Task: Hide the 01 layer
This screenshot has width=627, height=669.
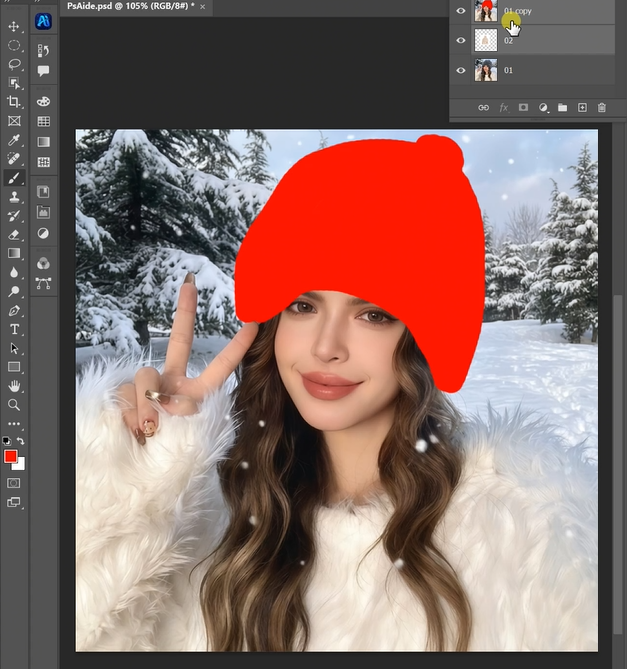Action: [461, 70]
